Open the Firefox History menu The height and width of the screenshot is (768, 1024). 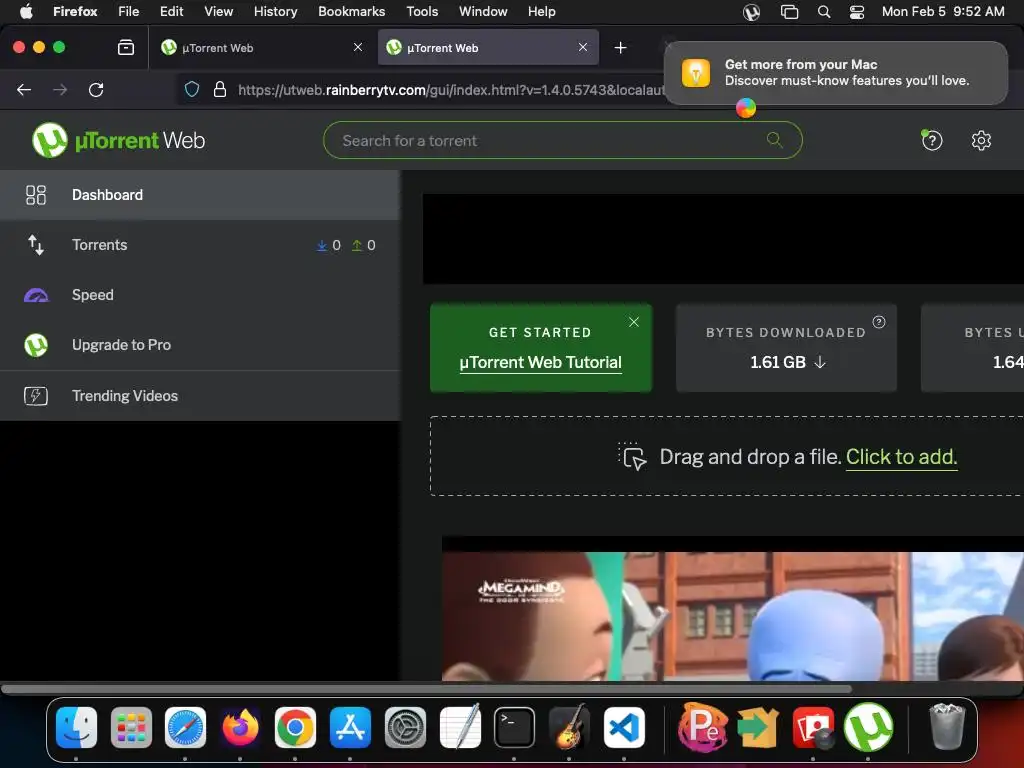click(275, 11)
